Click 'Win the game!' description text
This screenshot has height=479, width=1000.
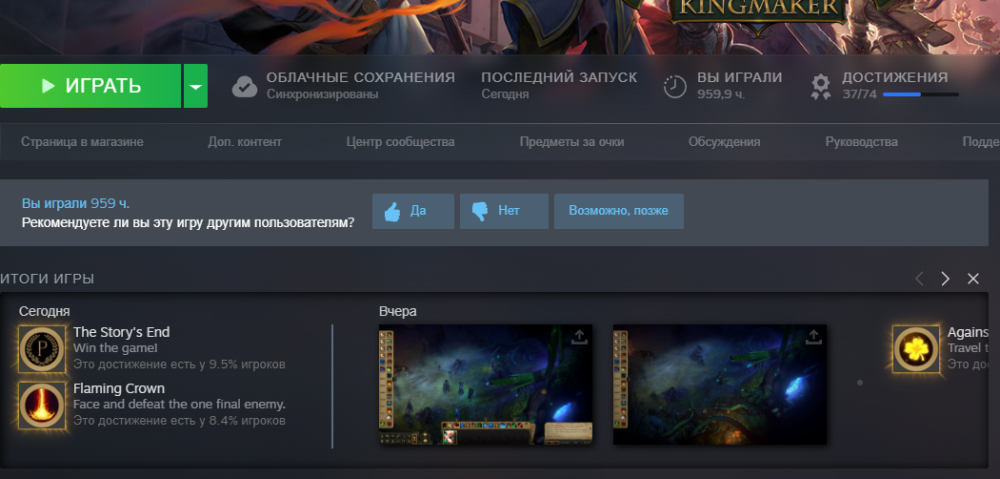[x=115, y=348]
